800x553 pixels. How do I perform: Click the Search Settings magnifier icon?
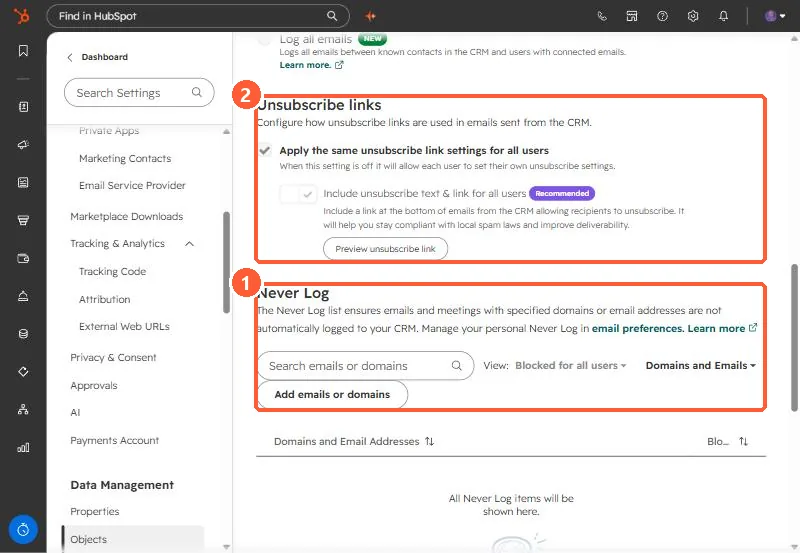click(196, 92)
